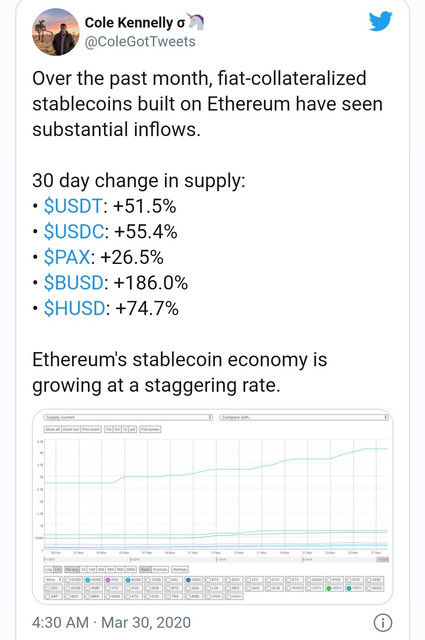This screenshot has height=640, width=425.
Task: Open the Supply, current dropdown
Action: (129, 417)
